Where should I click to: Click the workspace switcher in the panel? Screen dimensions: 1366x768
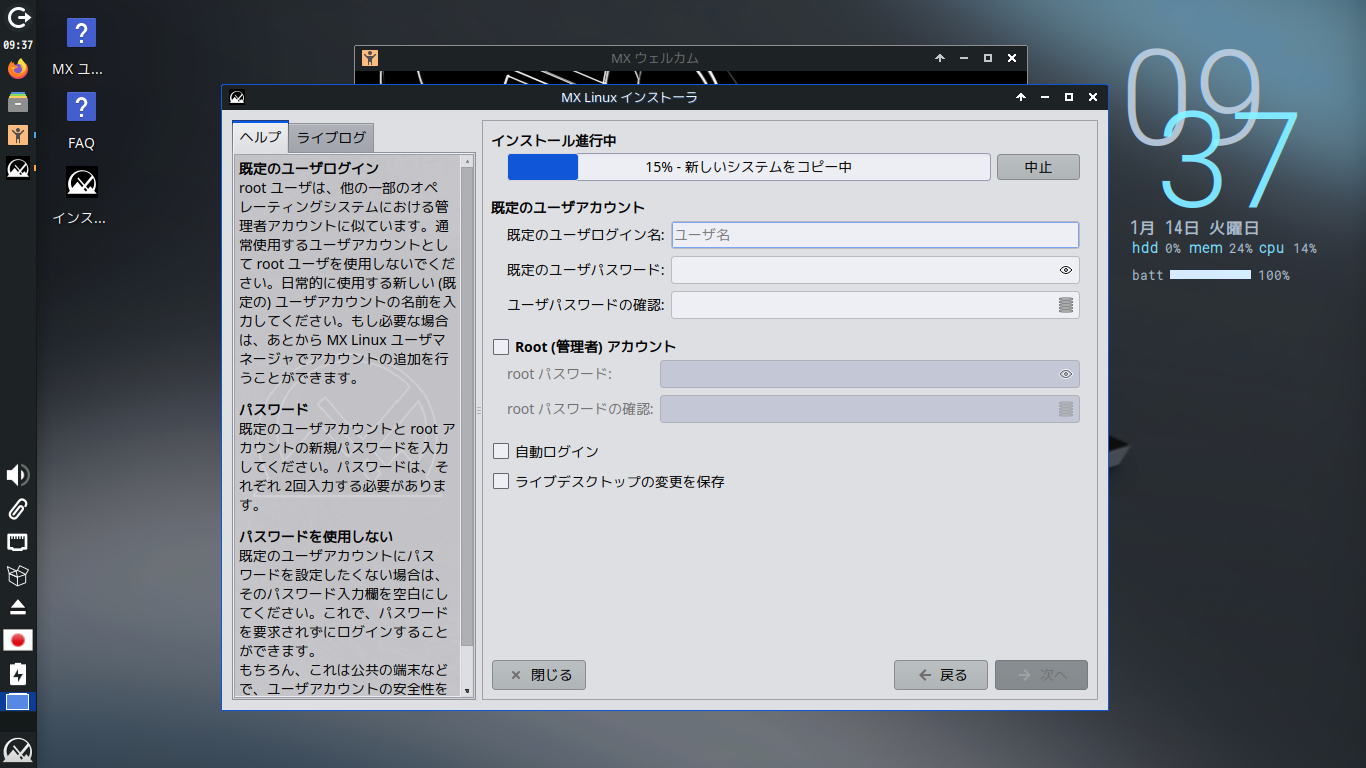(x=18, y=702)
